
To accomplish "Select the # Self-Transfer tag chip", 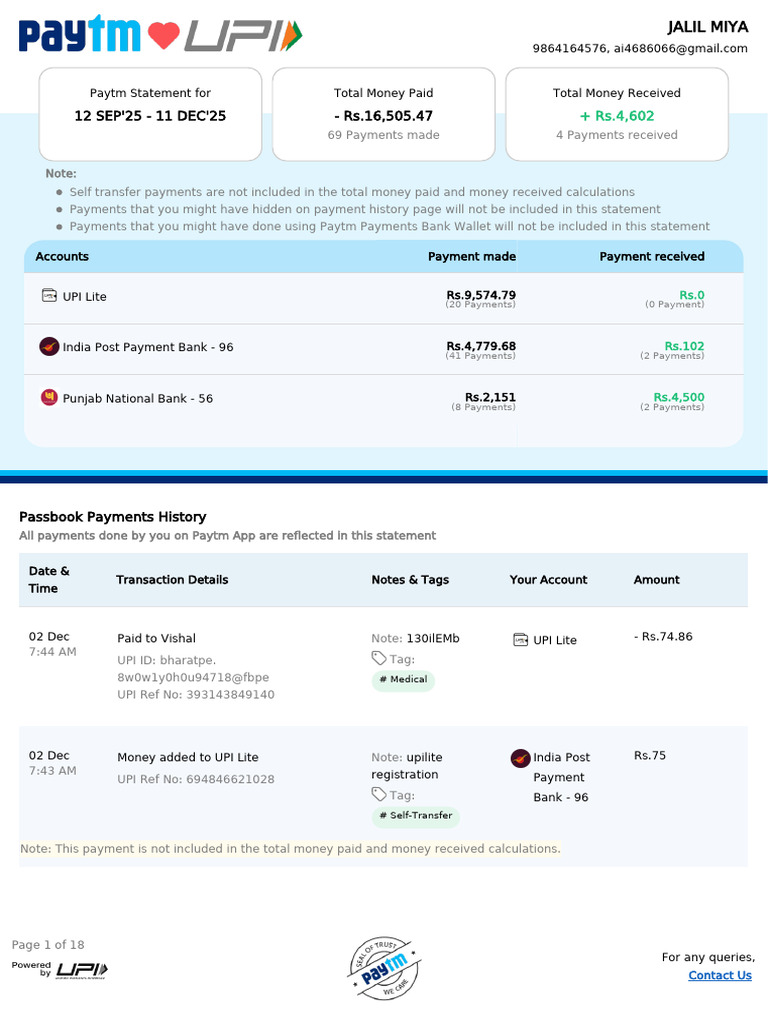I will pos(415,816).
